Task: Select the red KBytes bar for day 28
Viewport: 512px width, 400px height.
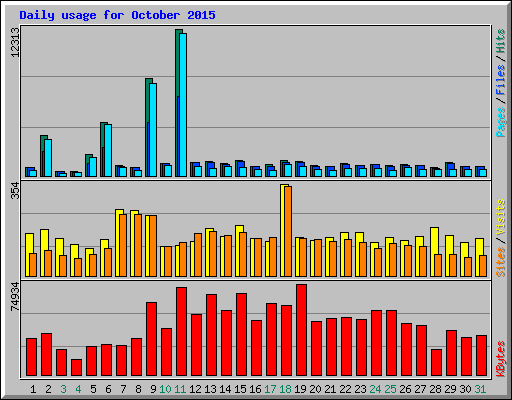Action: pos(436,362)
